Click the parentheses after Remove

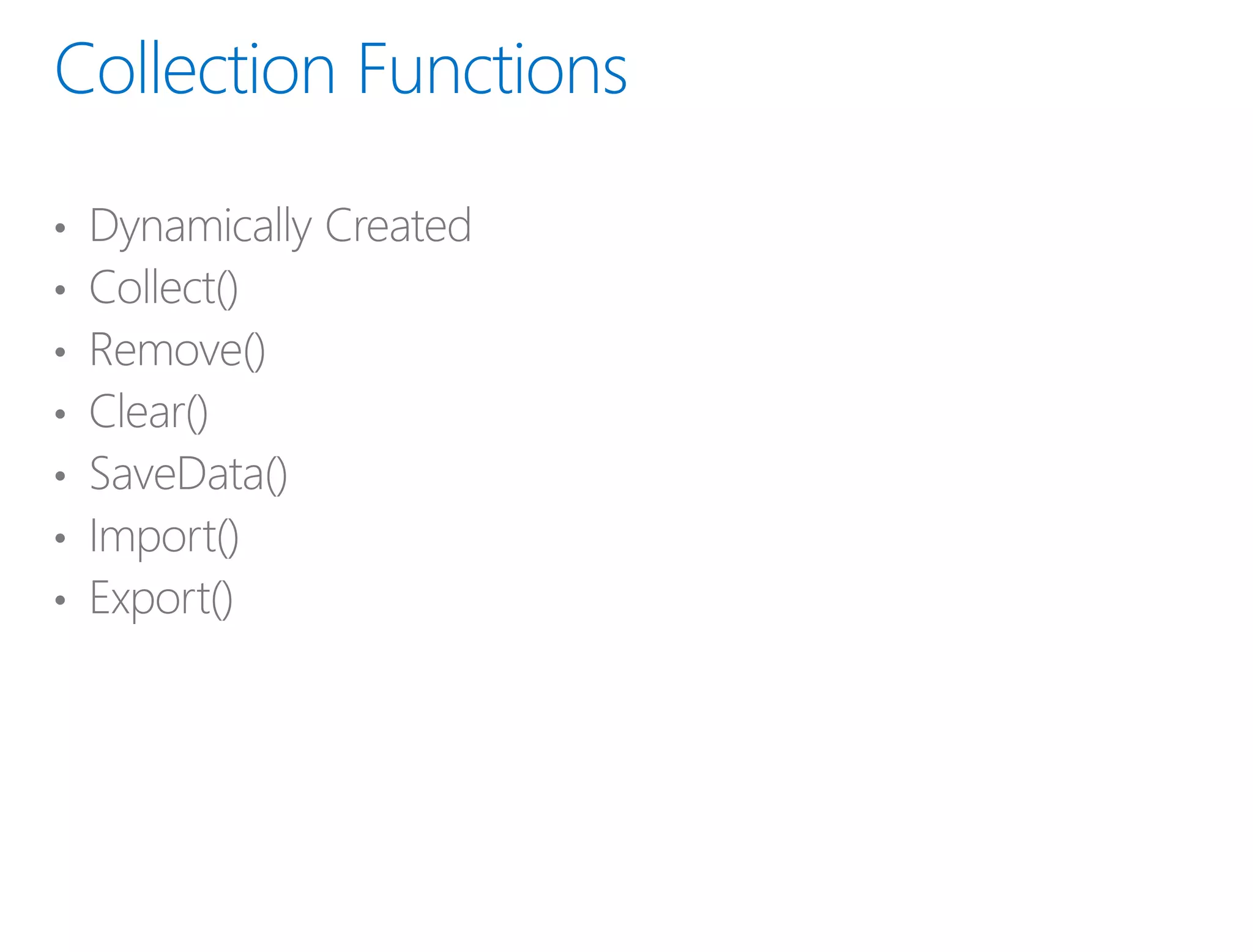(255, 351)
